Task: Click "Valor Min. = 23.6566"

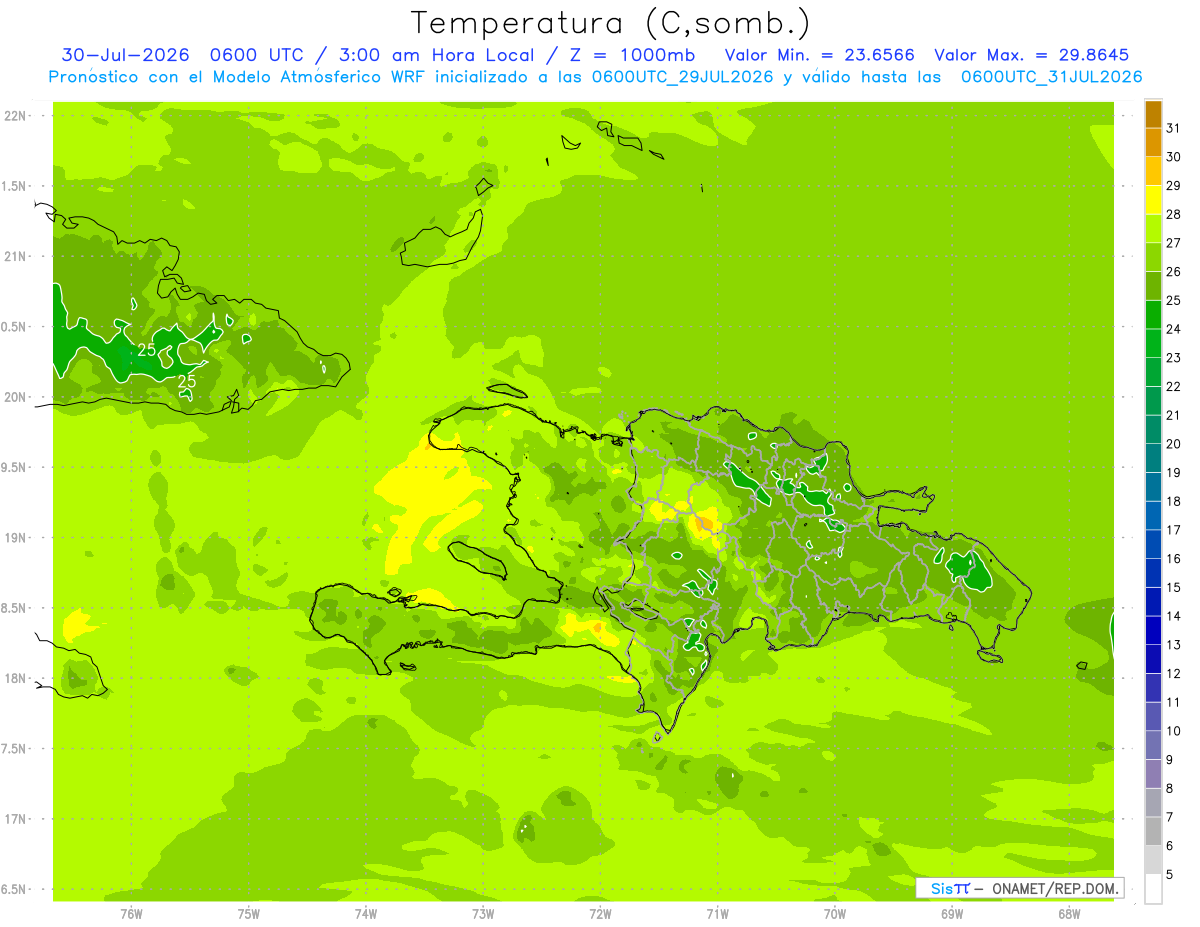Action: point(819,55)
